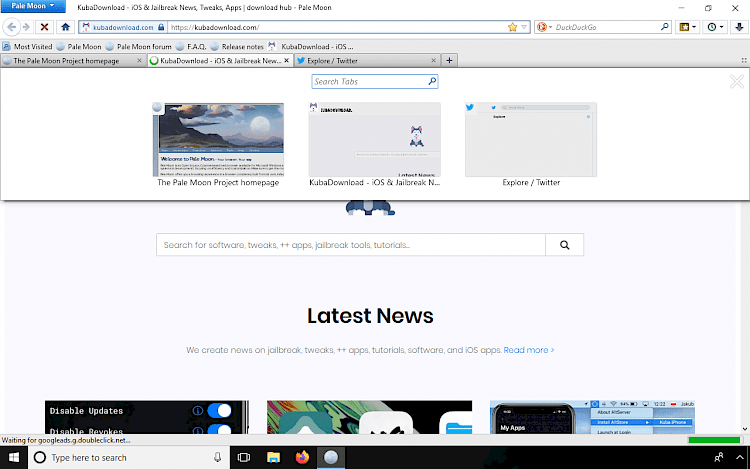750x469 pixels.
Task: Open the Release notes bookmark
Action: point(237,46)
